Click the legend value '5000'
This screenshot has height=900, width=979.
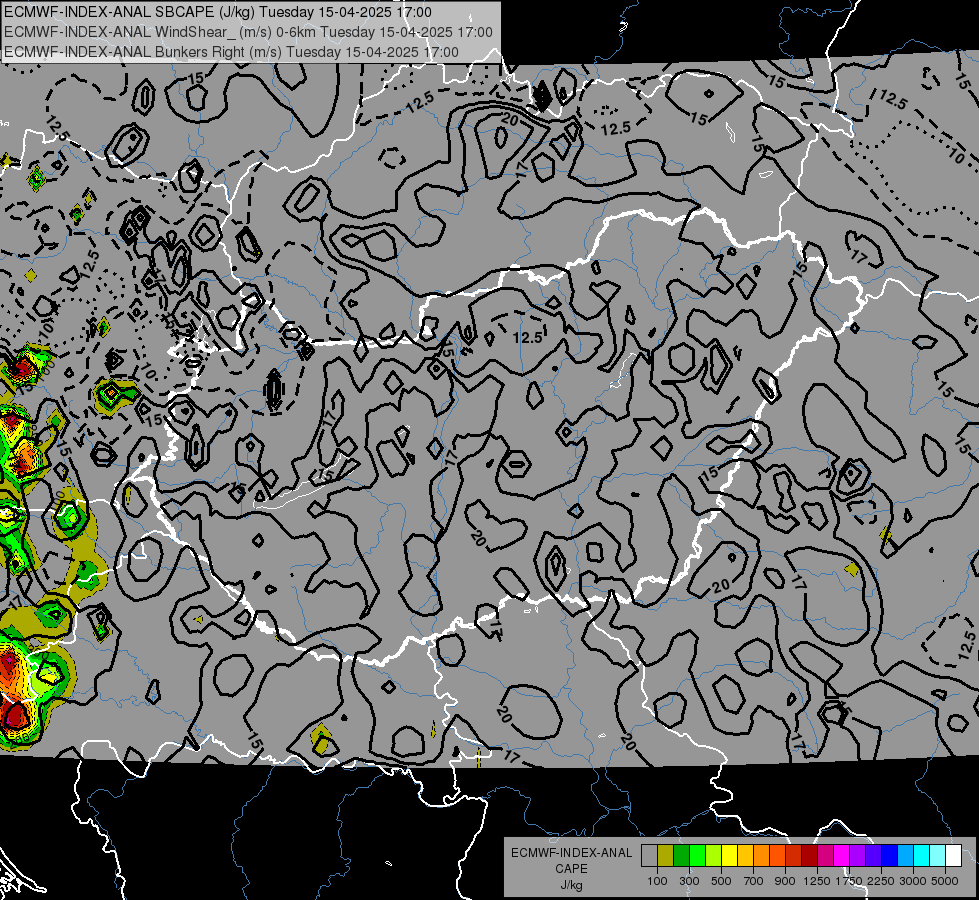pyautogui.click(x=945, y=881)
